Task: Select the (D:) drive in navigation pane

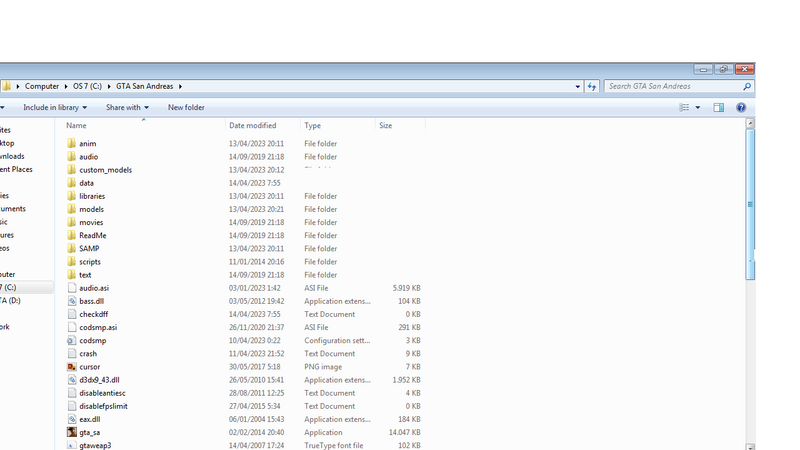Action: click(10, 301)
